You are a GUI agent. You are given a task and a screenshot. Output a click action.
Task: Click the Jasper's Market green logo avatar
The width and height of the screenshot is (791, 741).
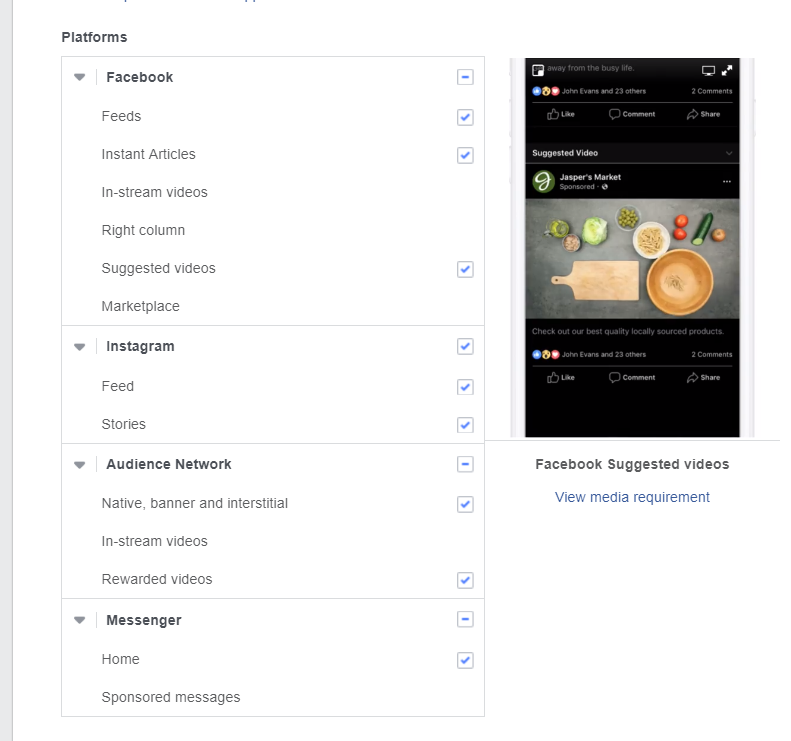point(544,181)
